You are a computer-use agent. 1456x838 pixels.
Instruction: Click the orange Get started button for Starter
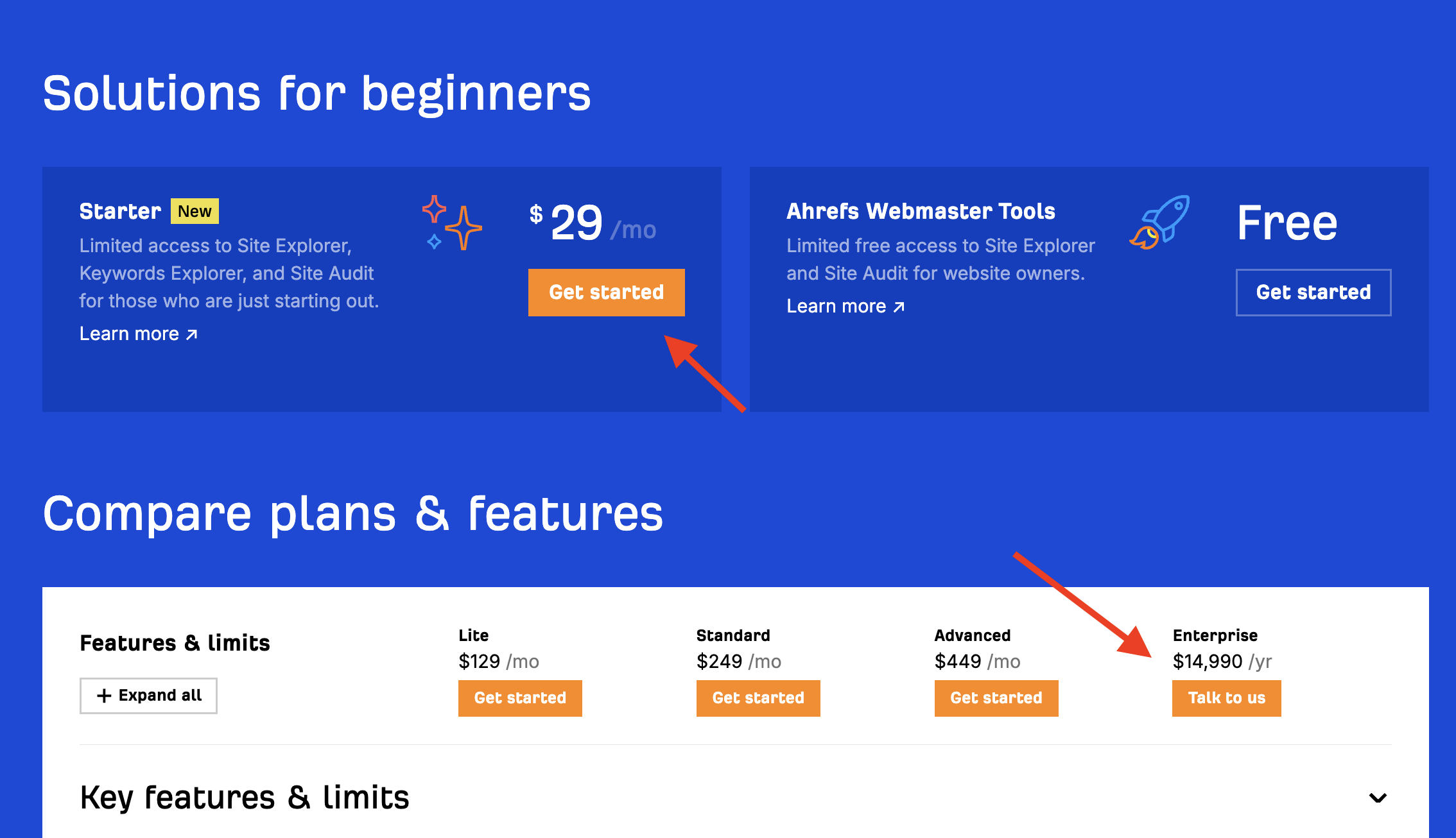tap(605, 291)
